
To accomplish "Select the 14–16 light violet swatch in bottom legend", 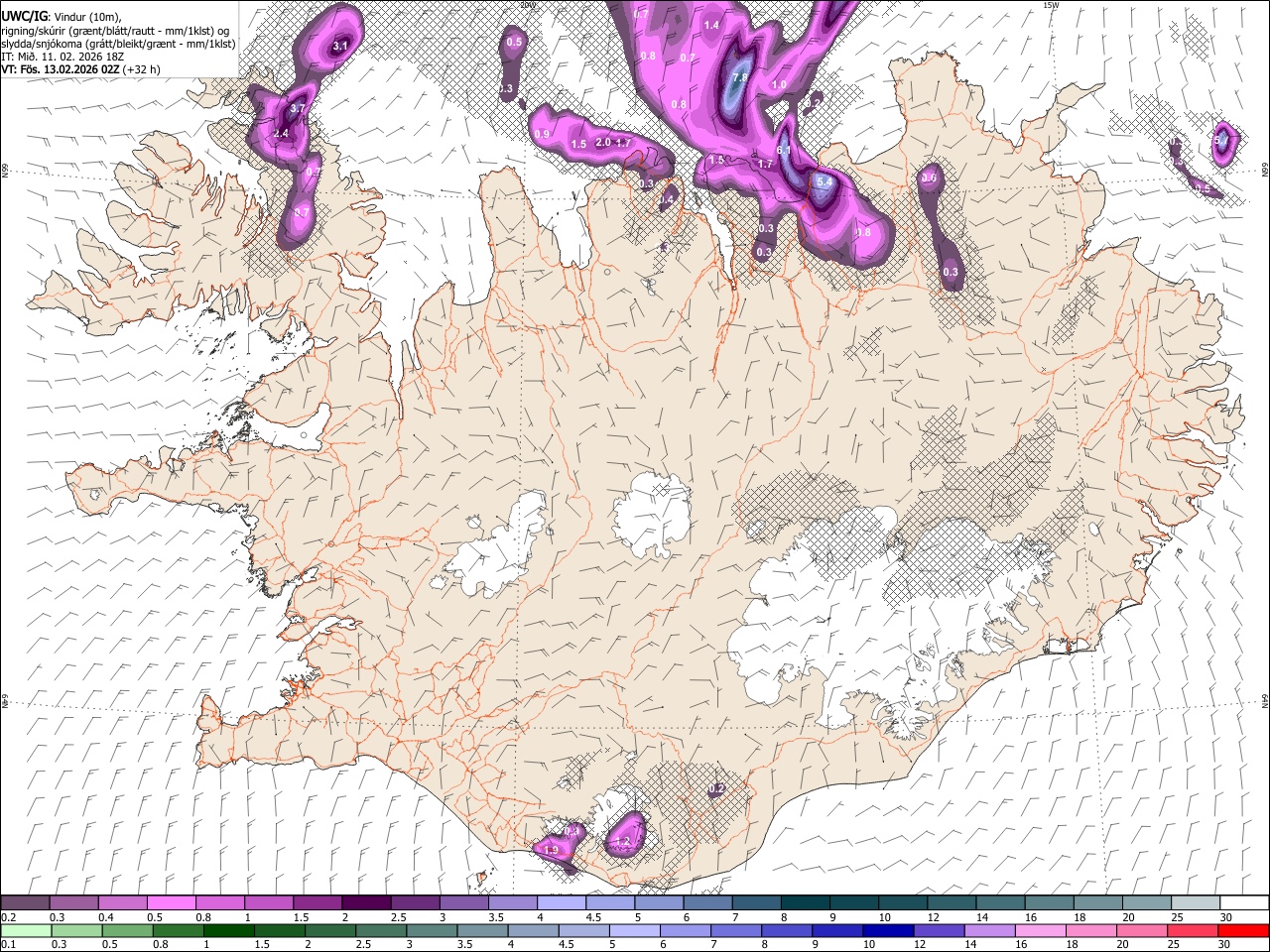I will click(x=989, y=930).
